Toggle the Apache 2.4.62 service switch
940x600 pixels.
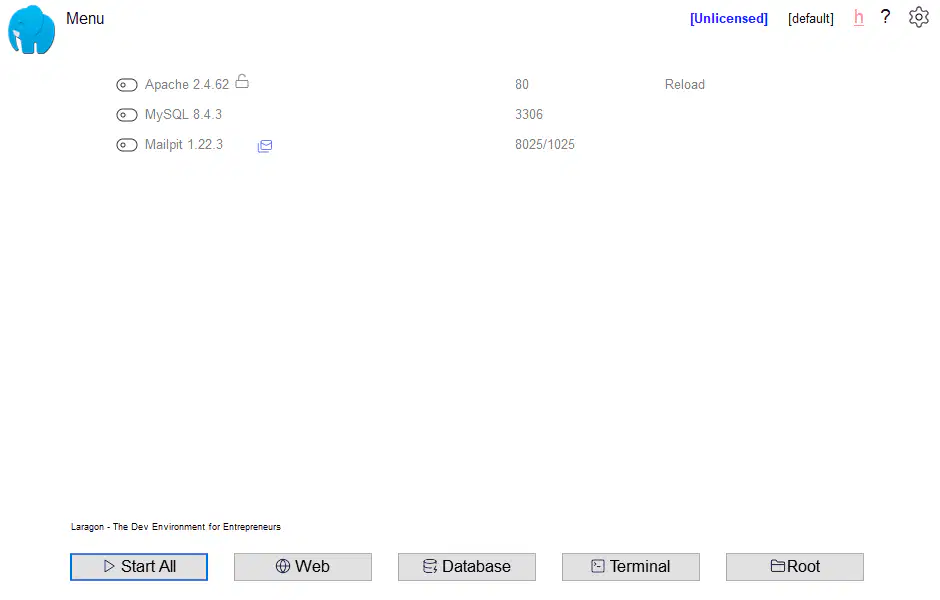126,85
